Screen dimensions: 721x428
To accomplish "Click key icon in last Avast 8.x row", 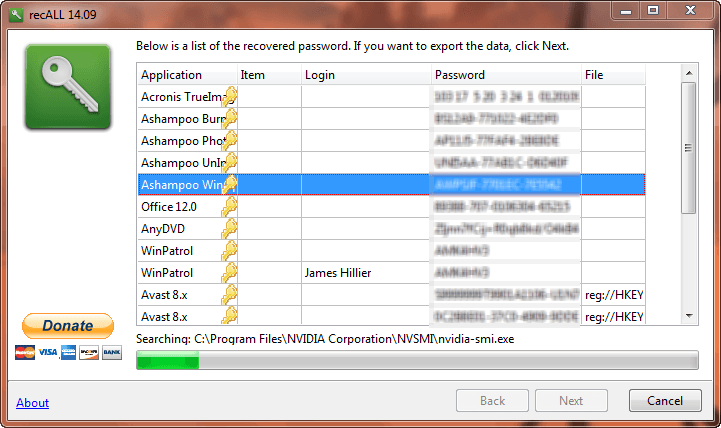I will click(x=229, y=315).
